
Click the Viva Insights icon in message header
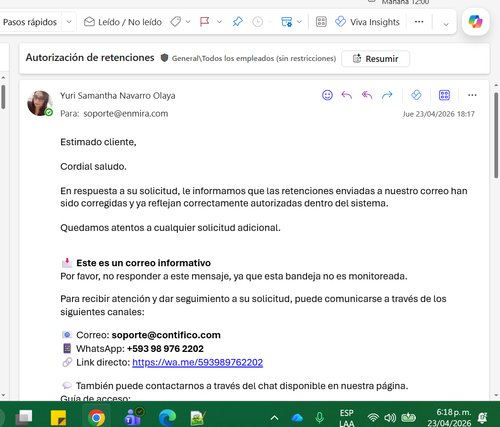pyautogui.click(x=416, y=95)
